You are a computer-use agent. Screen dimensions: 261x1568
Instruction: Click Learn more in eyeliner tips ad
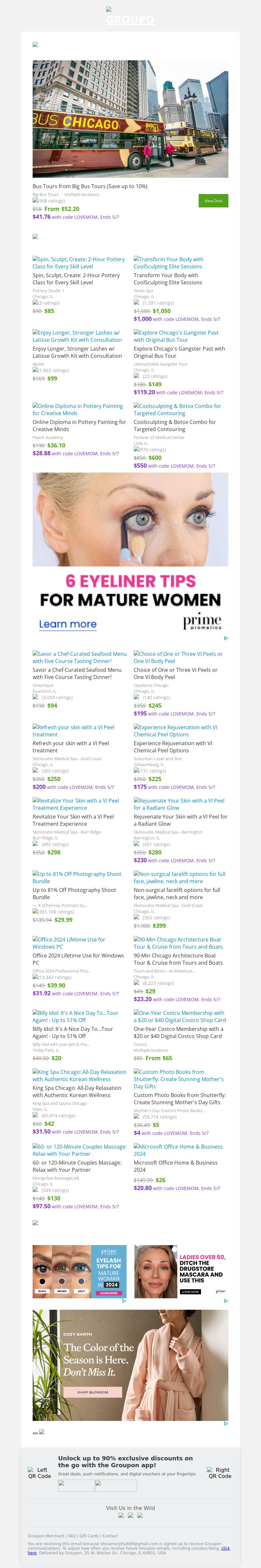68,624
